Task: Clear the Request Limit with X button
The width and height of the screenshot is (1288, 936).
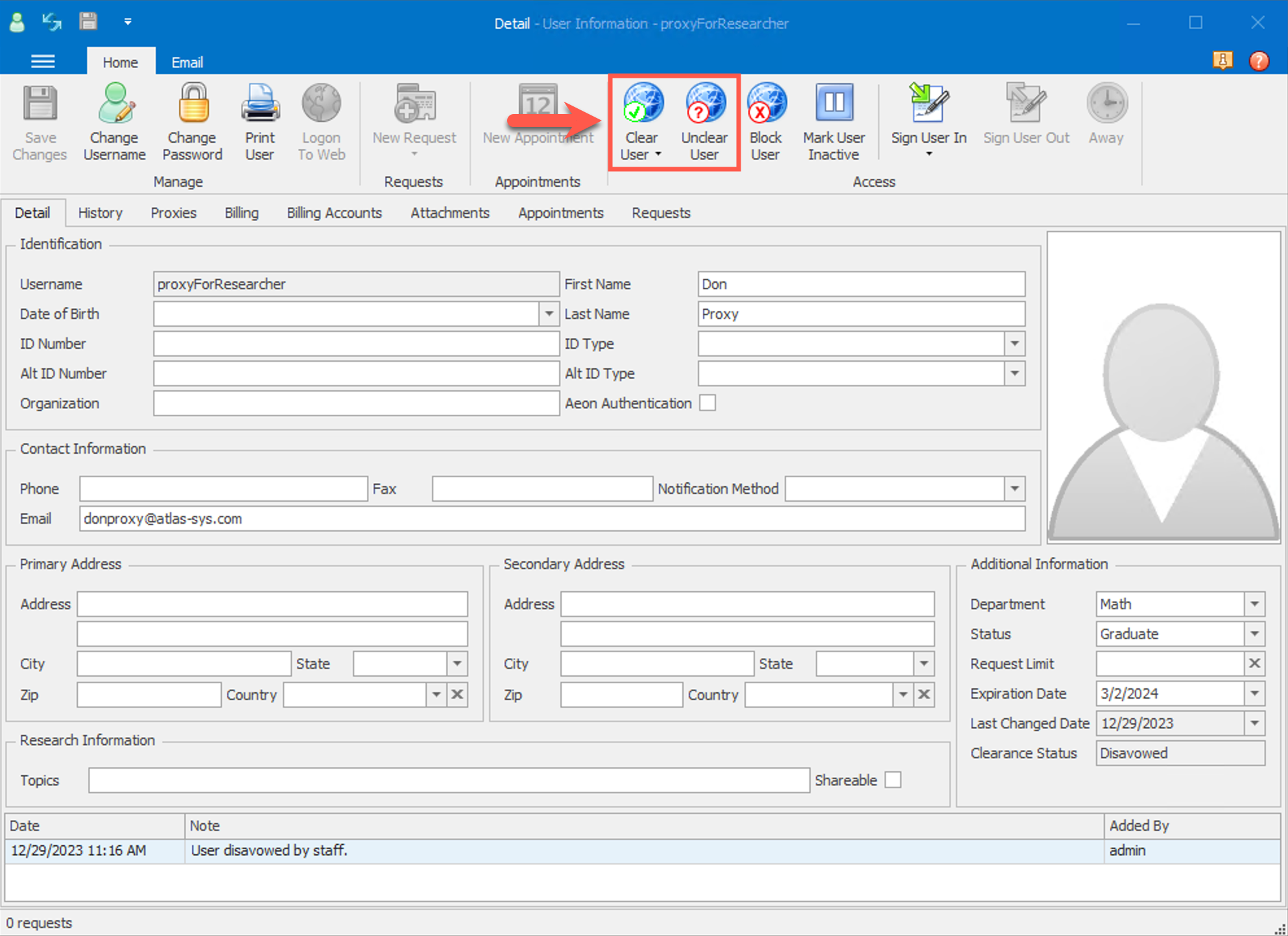Action: point(1254,664)
